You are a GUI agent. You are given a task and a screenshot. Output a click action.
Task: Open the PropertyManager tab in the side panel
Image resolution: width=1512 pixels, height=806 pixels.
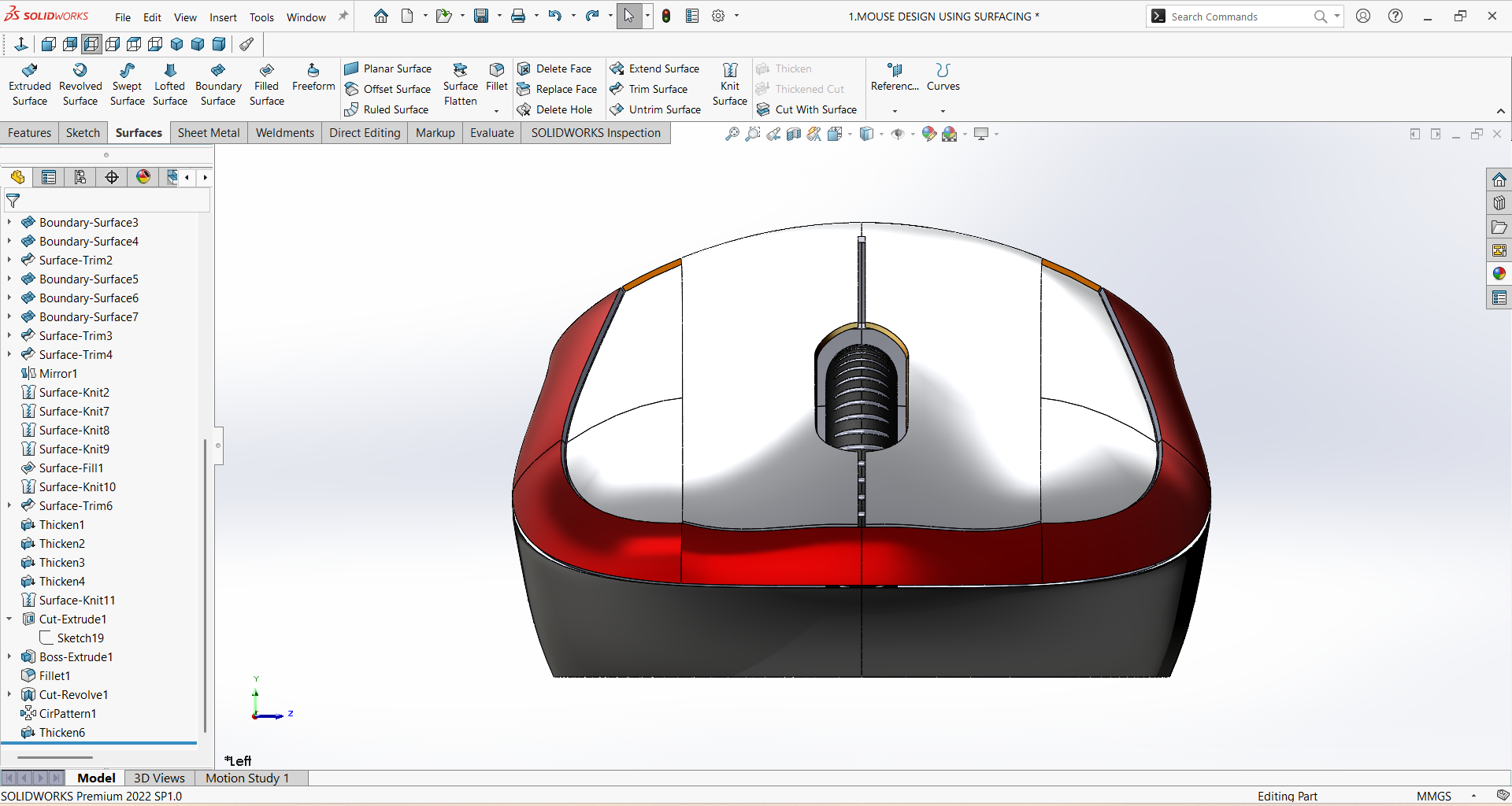[x=49, y=177]
